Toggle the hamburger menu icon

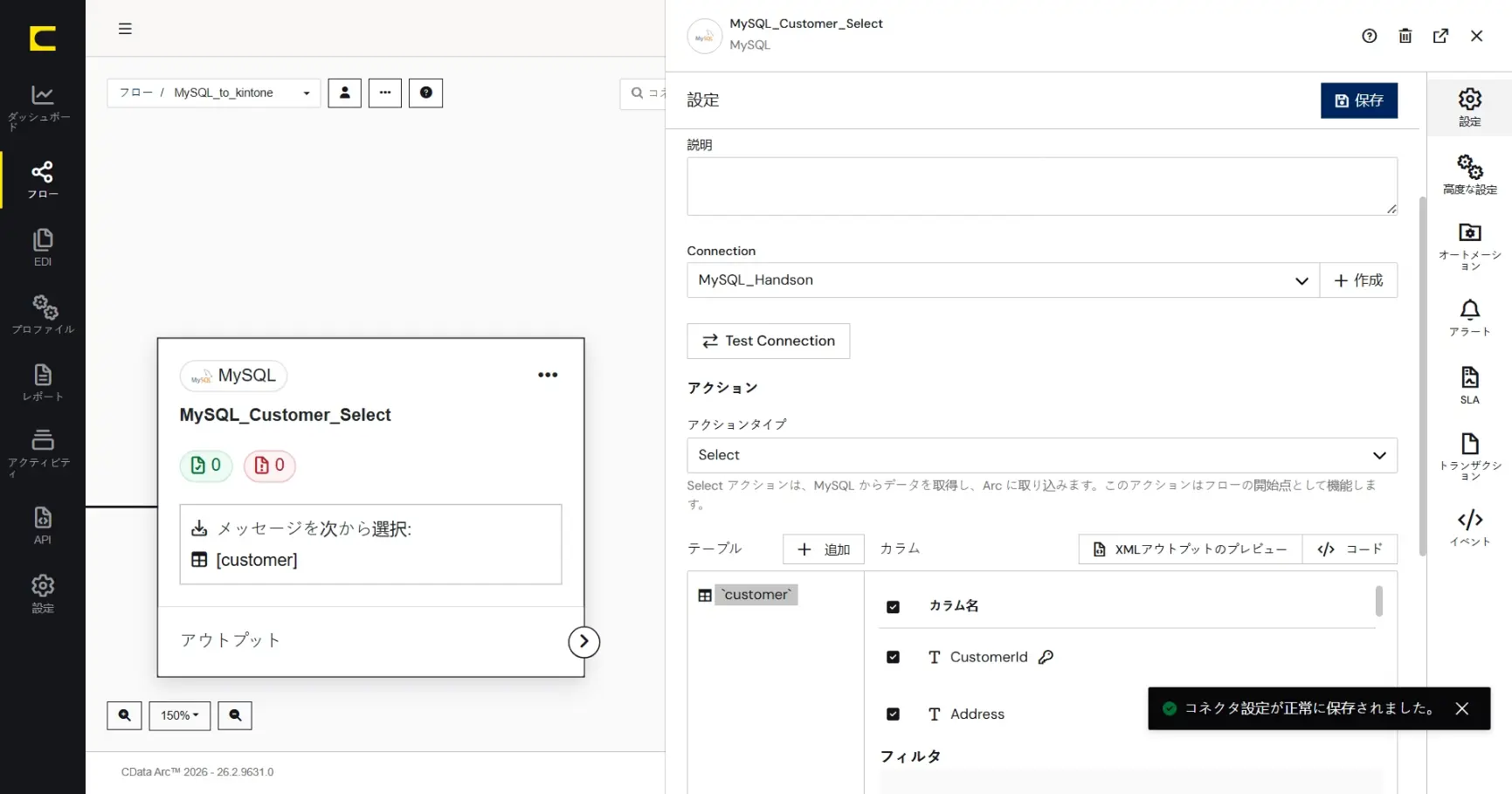coord(125,29)
